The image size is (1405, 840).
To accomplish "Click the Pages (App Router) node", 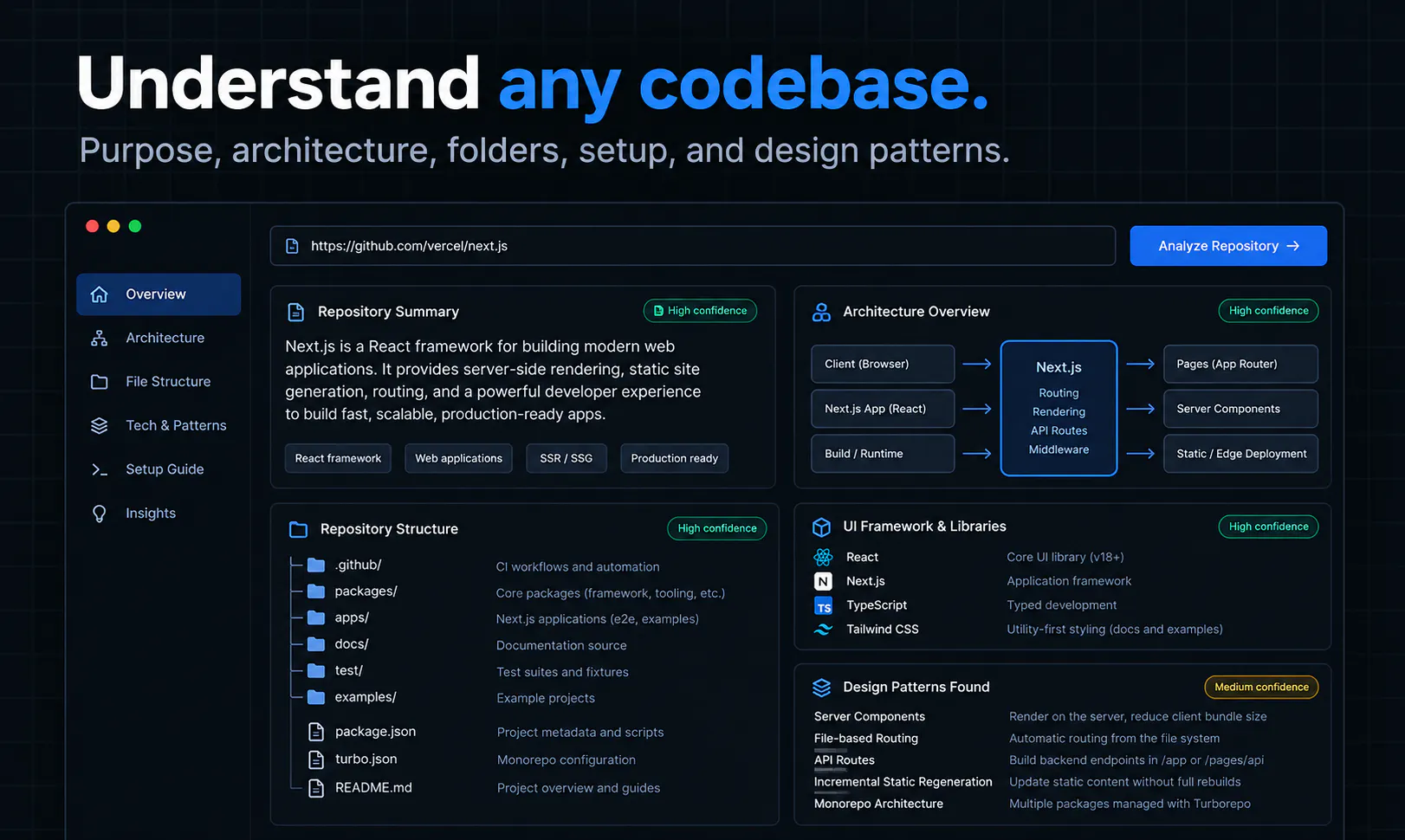I will pyautogui.click(x=1241, y=364).
